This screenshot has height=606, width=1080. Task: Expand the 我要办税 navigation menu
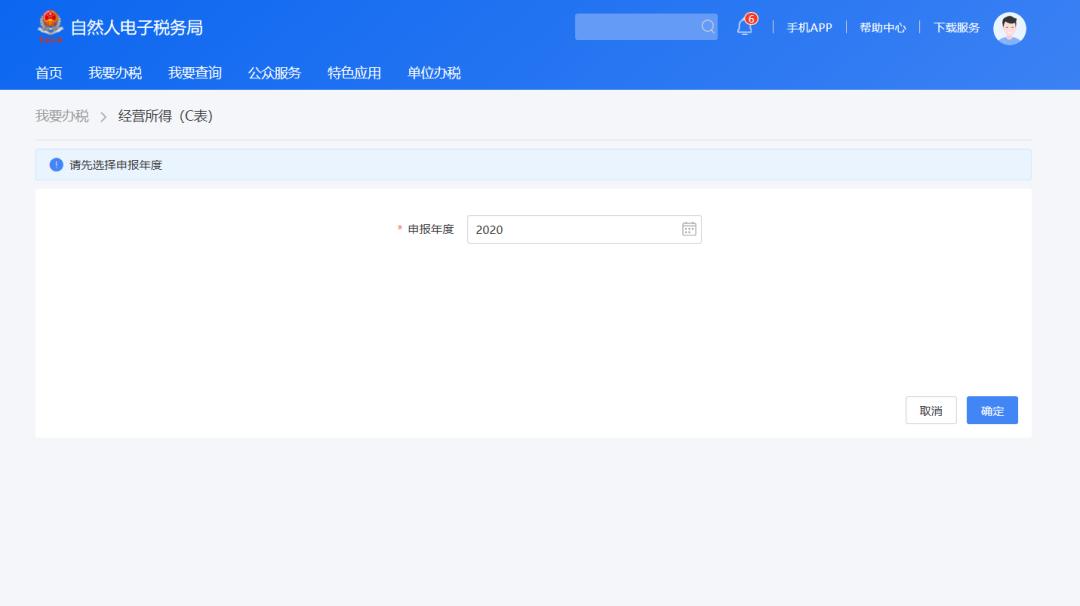[113, 72]
